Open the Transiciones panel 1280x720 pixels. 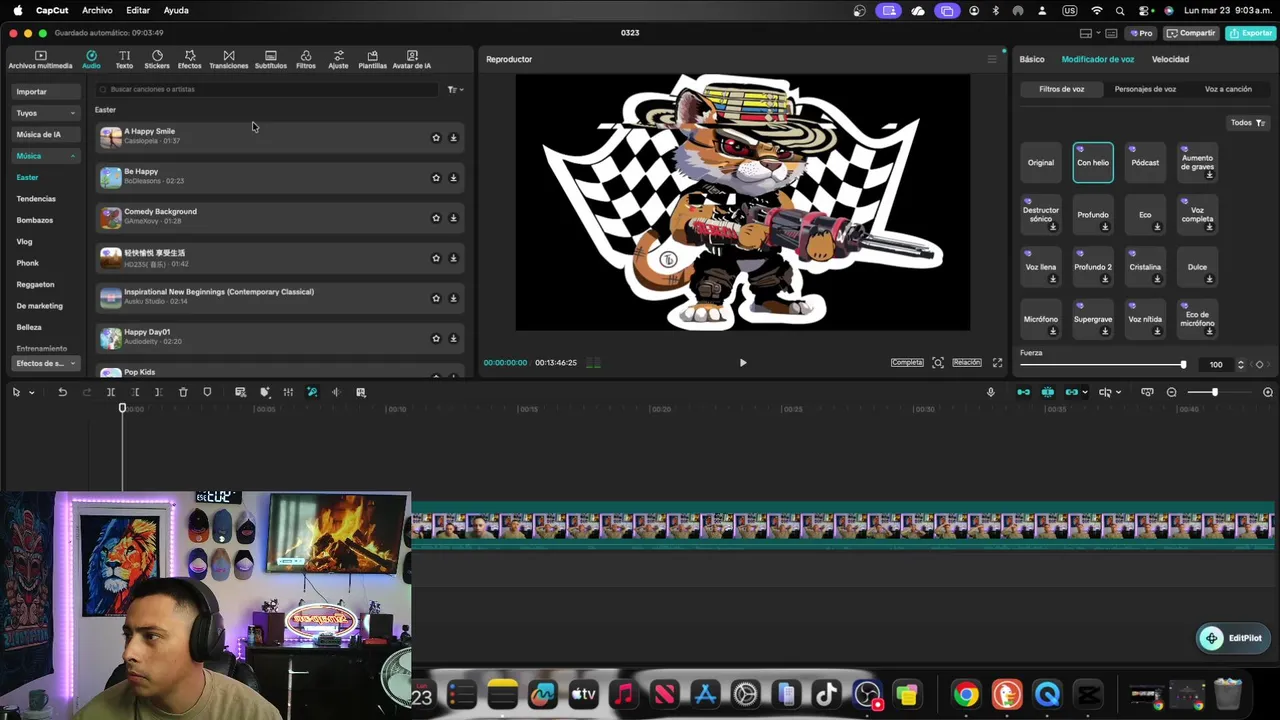pyautogui.click(x=229, y=60)
